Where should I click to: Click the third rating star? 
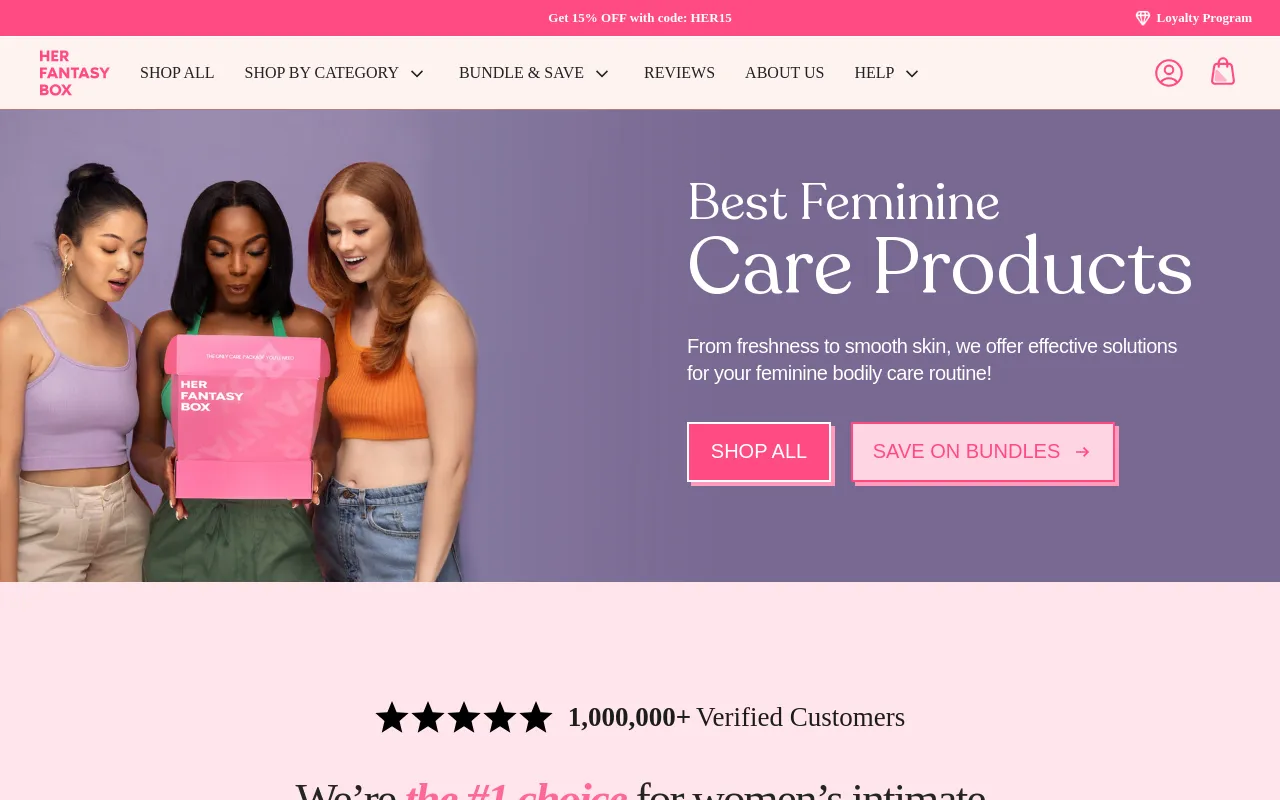tap(464, 717)
